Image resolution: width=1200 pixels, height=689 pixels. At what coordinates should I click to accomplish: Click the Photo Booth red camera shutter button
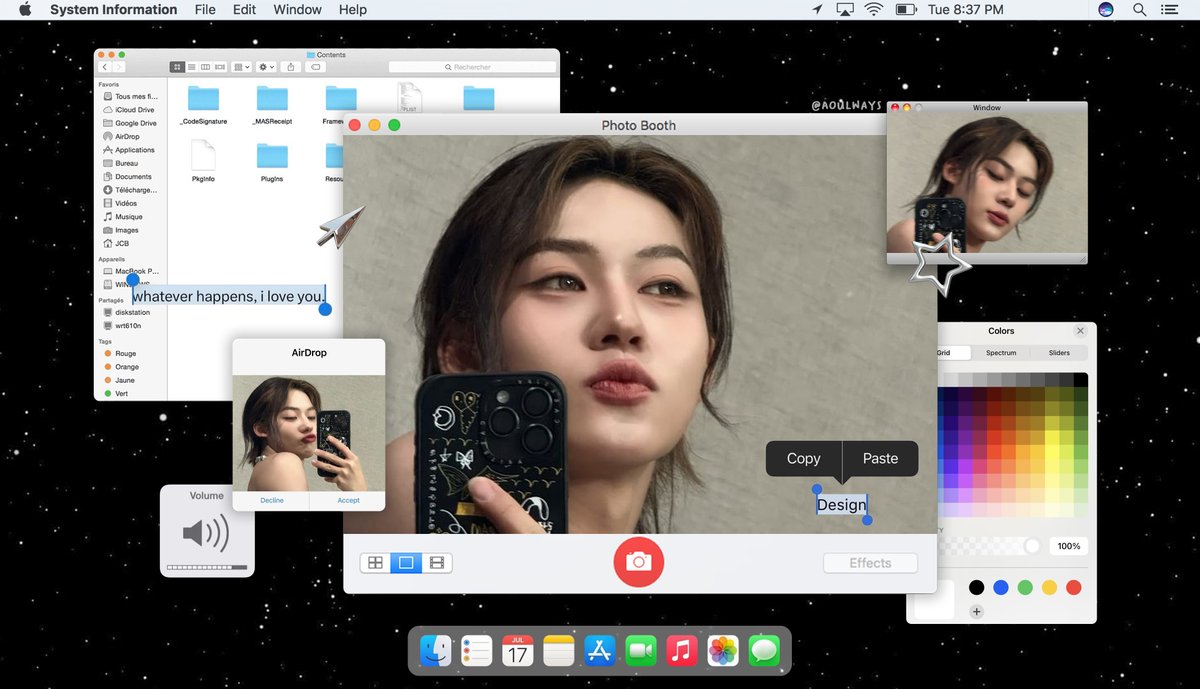pyautogui.click(x=638, y=562)
